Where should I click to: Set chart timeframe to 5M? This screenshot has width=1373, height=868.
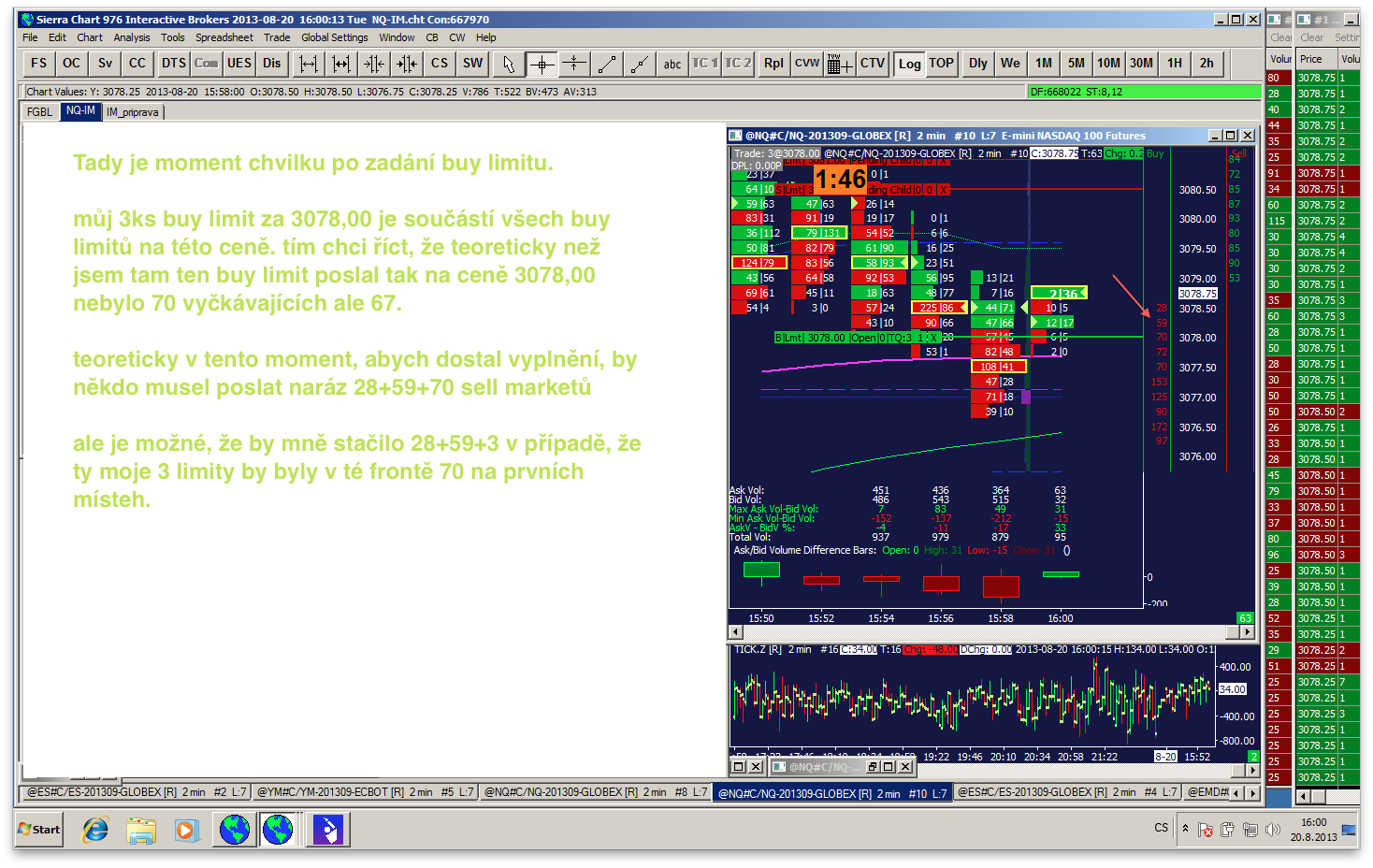pos(1077,64)
